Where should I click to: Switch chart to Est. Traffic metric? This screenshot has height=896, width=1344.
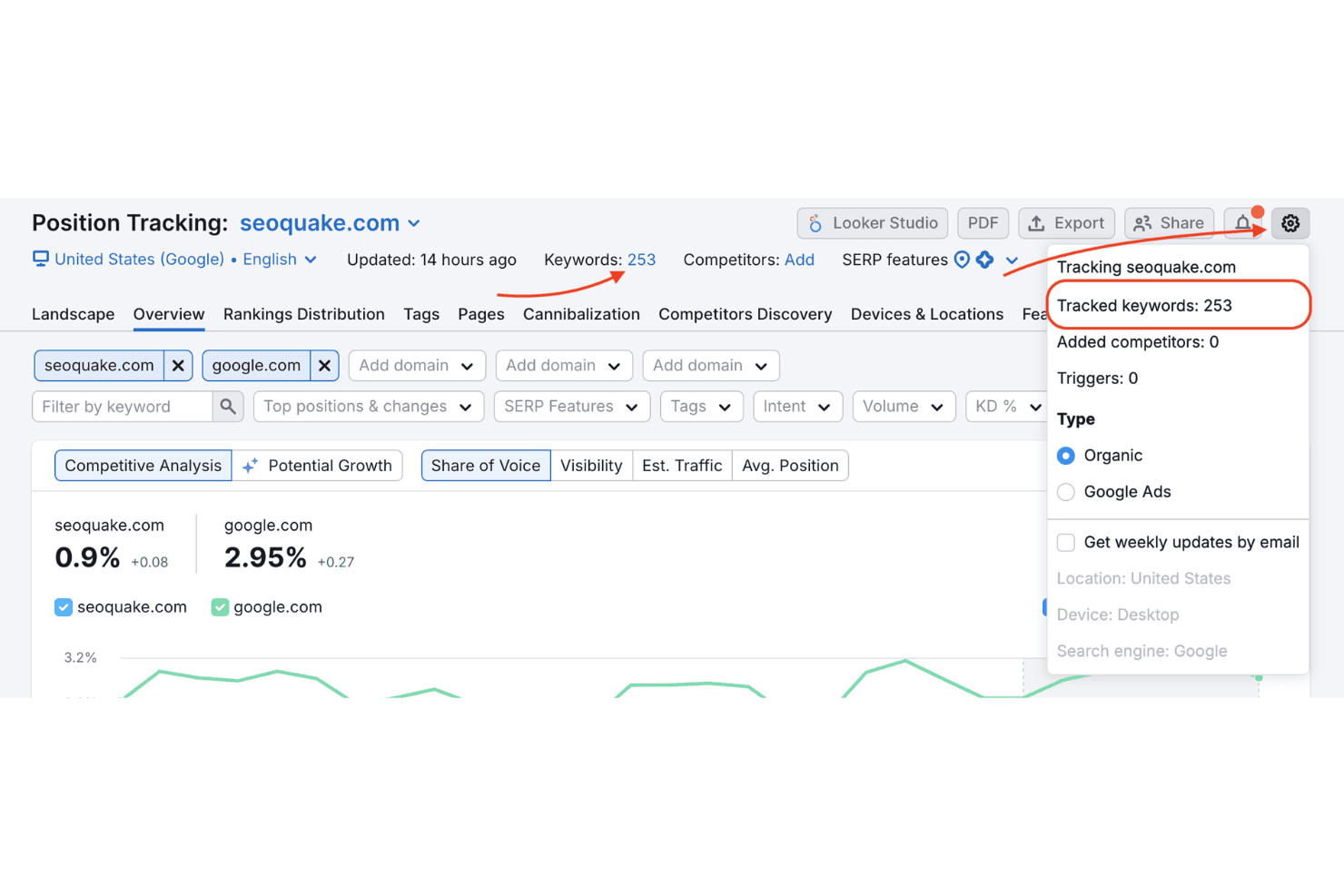click(682, 466)
